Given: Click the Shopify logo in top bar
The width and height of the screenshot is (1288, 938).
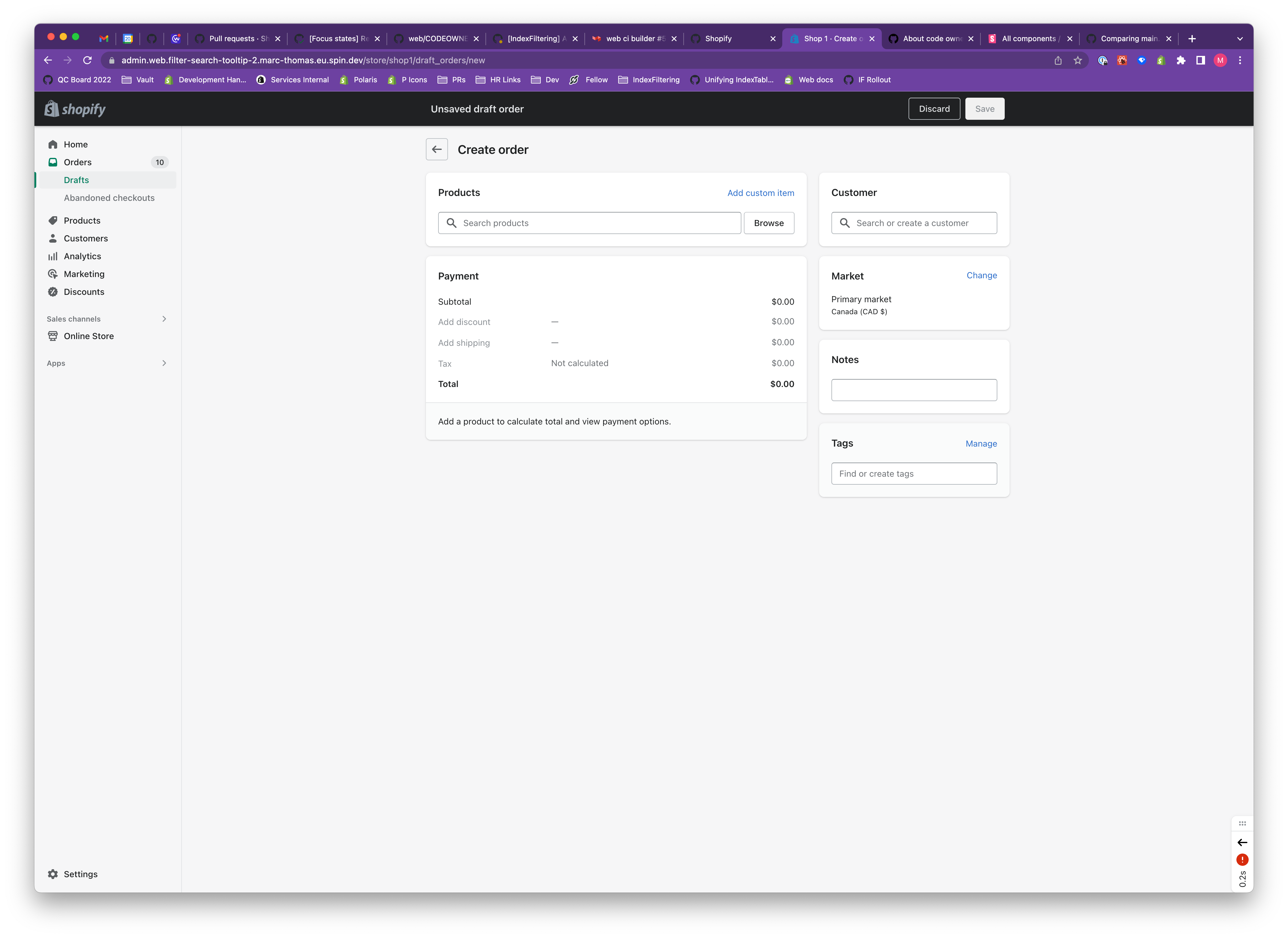Looking at the screenshot, I should (x=75, y=109).
